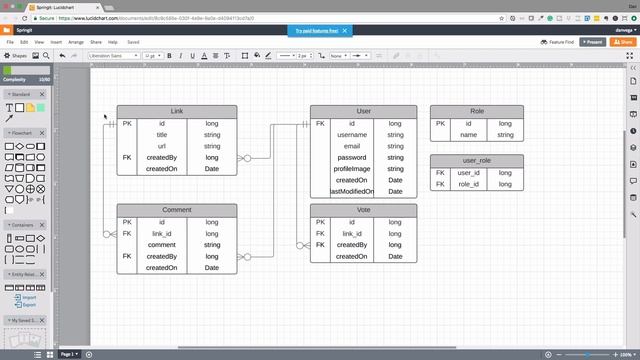This screenshot has width=640, height=360.
Task: Open the View menu
Action: [x=39, y=42]
